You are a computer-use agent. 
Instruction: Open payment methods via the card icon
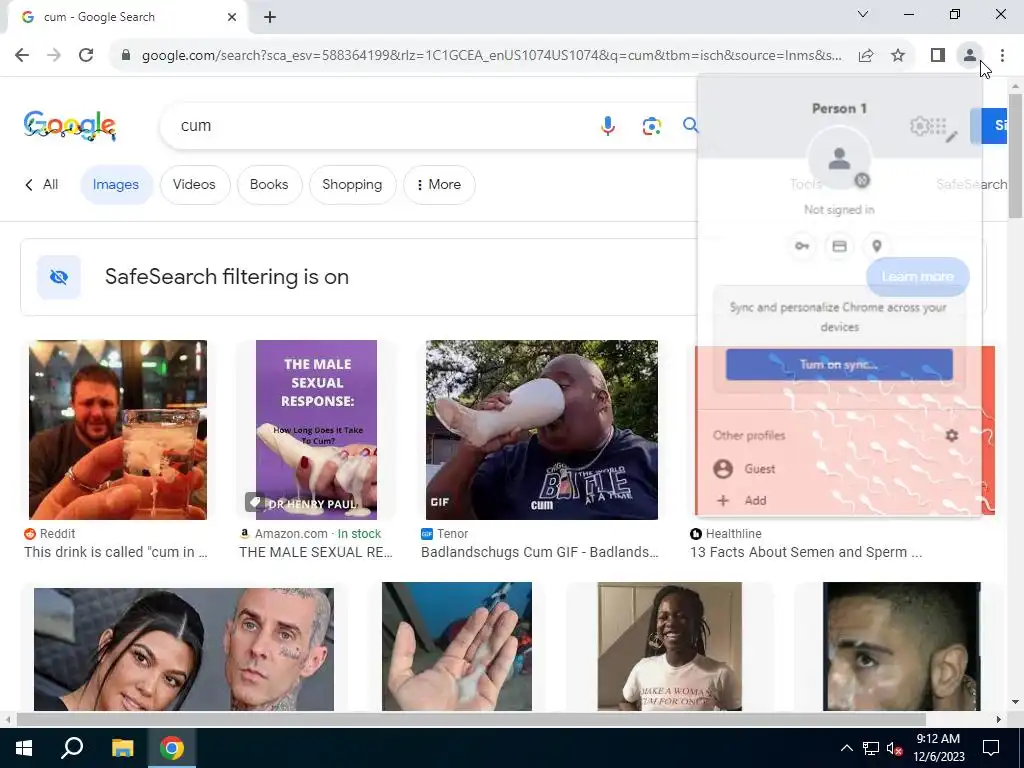[839, 246]
